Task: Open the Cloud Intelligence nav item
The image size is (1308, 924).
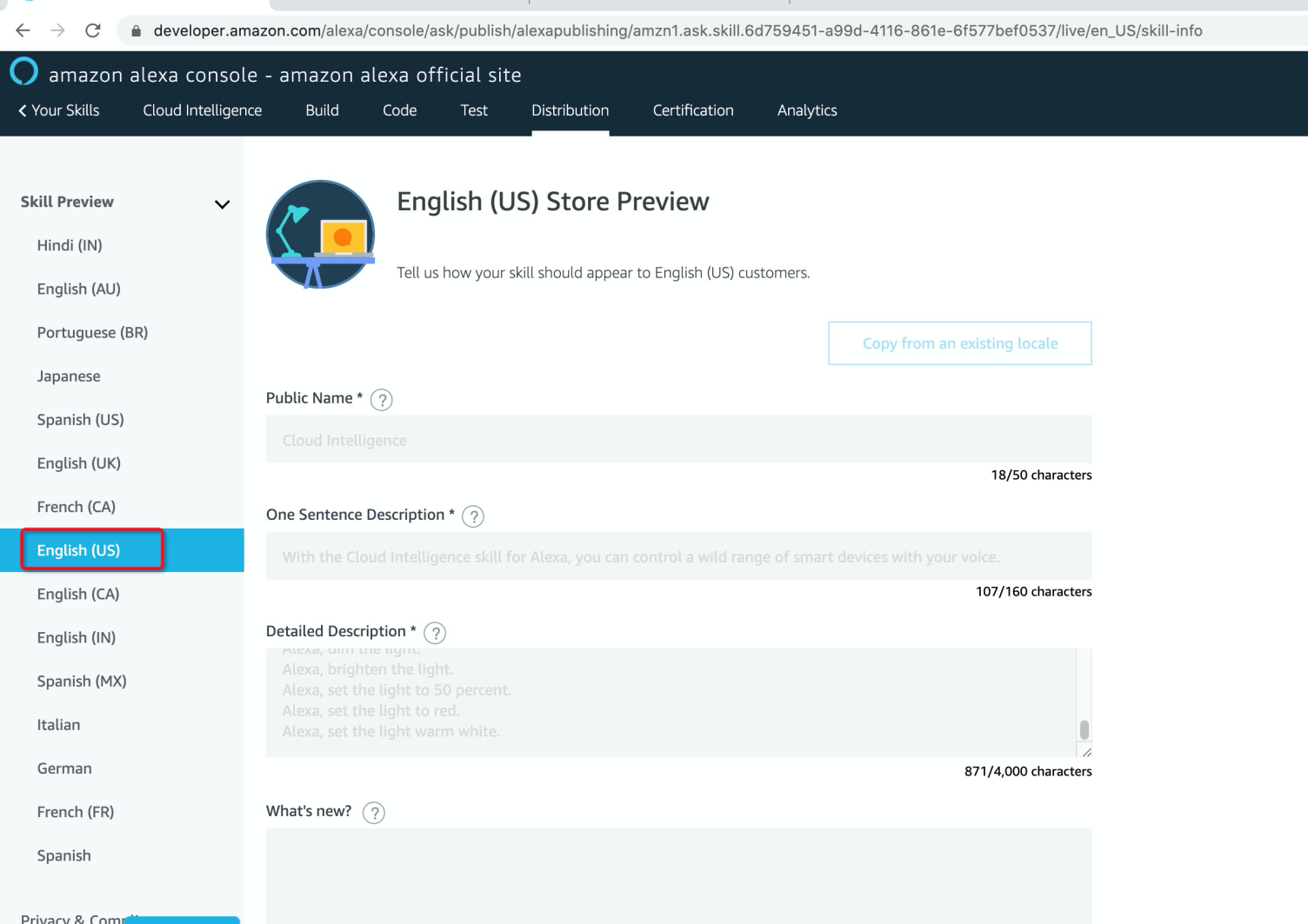Action: click(x=203, y=110)
